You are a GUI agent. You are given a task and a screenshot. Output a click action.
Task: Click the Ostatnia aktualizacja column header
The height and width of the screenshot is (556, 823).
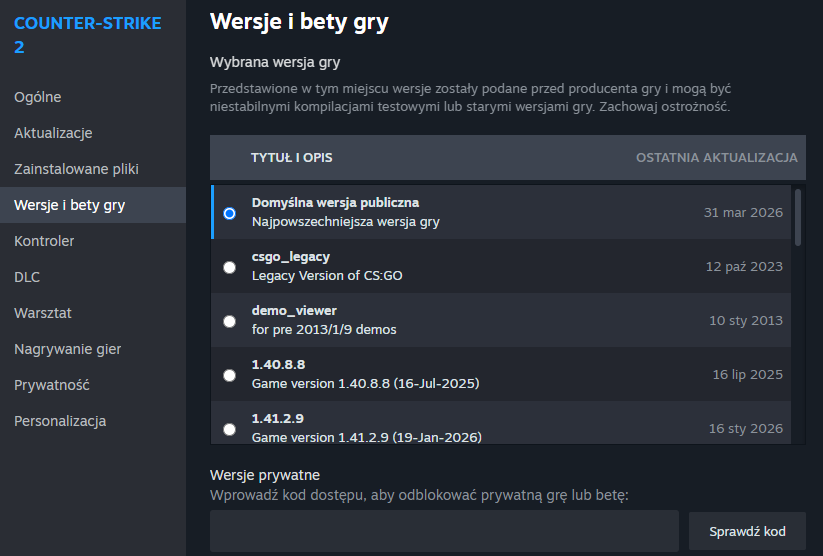[716, 158]
